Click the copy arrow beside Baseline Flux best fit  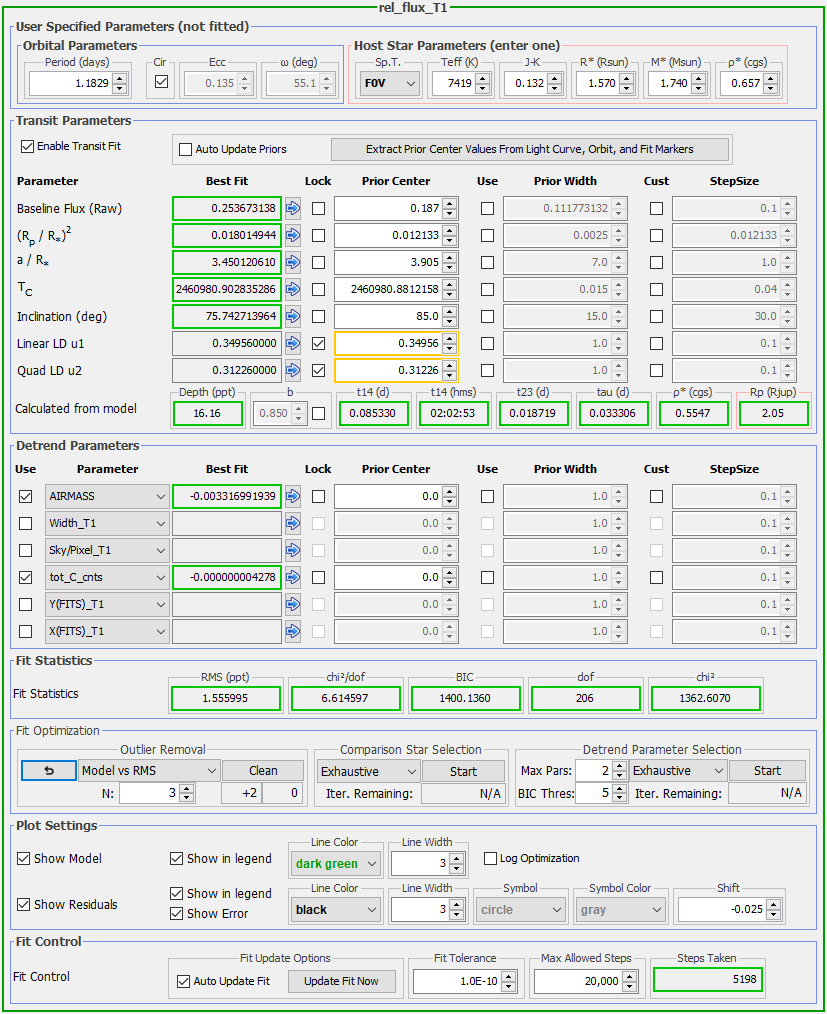point(293,209)
